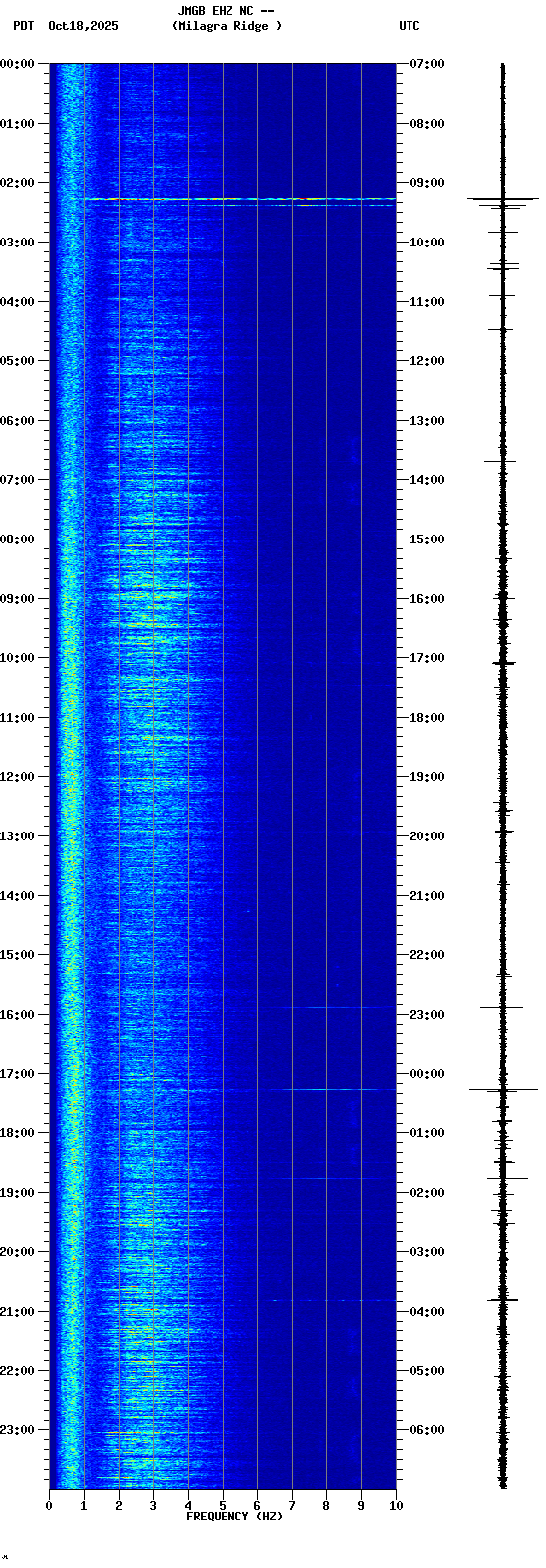
Task: Pick the 02:00 label on PDT axis
Action: 17,183
